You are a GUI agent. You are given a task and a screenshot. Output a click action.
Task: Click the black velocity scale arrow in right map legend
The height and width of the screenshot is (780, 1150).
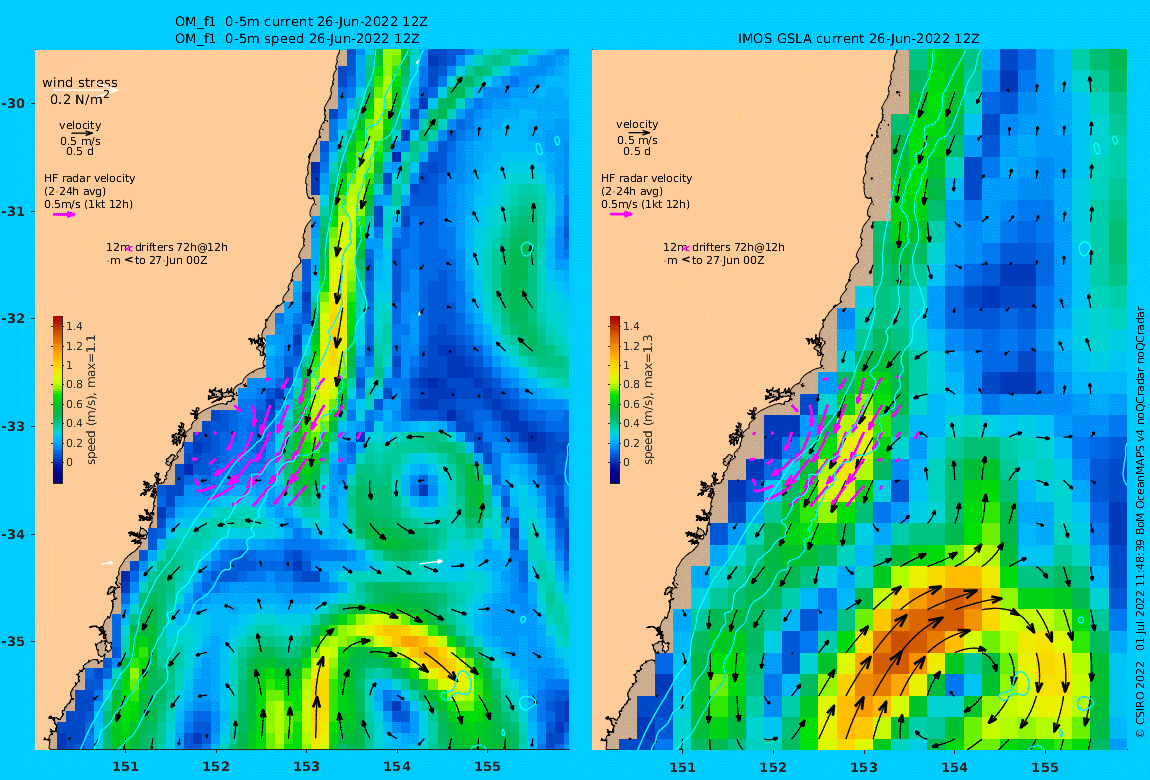638,133
